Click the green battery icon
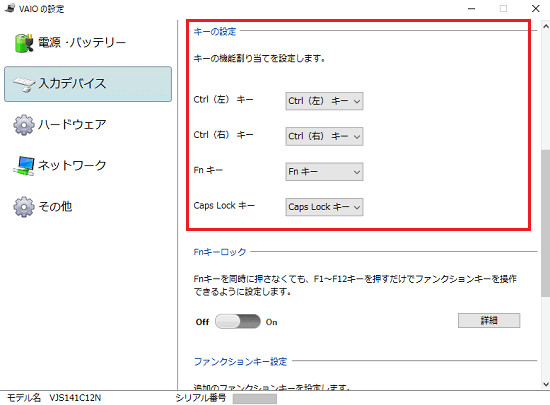This screenshot has width=550, height=405. (24, 43)
